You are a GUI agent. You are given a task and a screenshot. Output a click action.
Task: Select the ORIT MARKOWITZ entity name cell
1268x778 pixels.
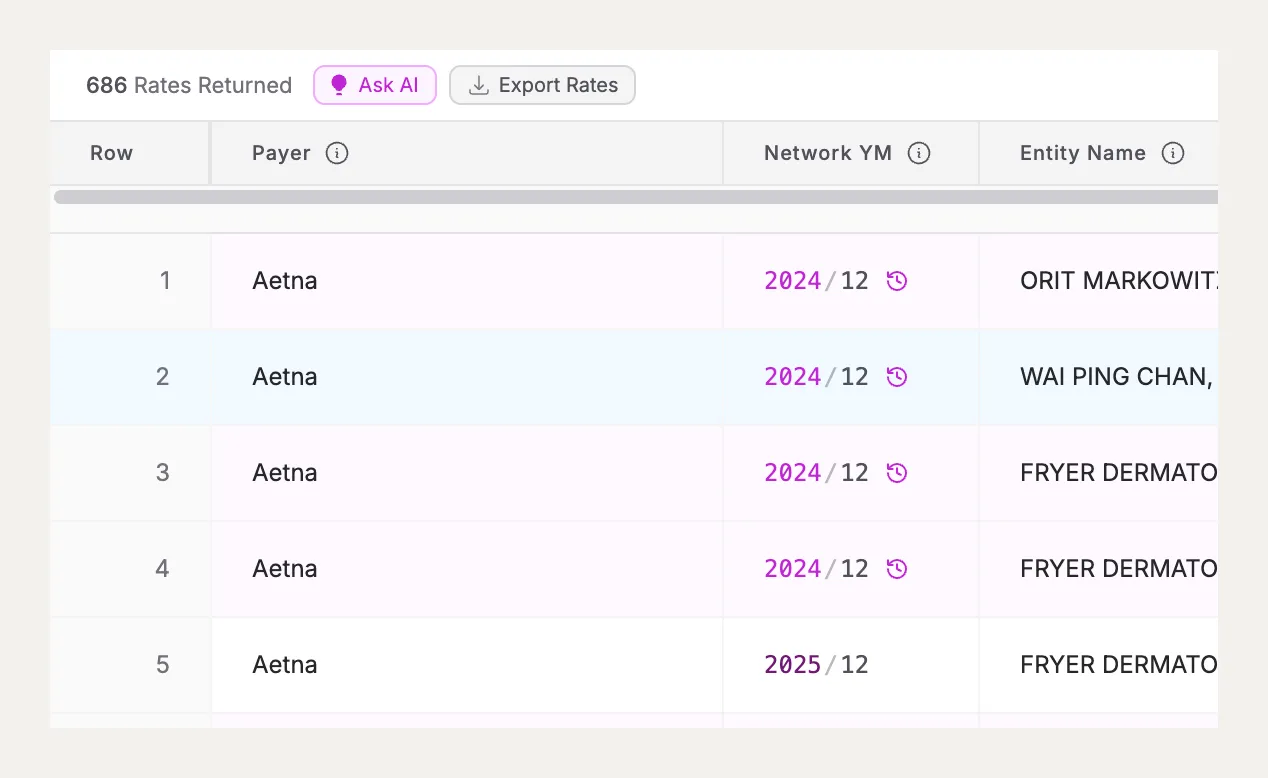[1110, 281]
